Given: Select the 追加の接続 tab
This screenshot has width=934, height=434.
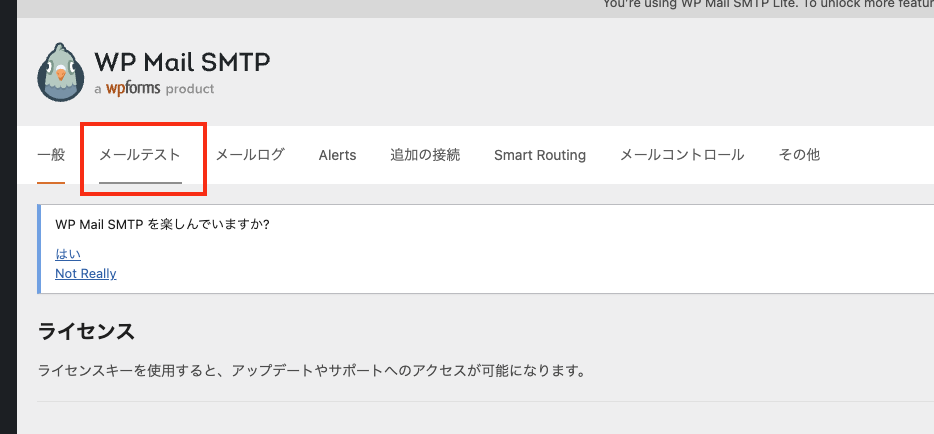Looking at the screenshot, I should tap(425, 155).
